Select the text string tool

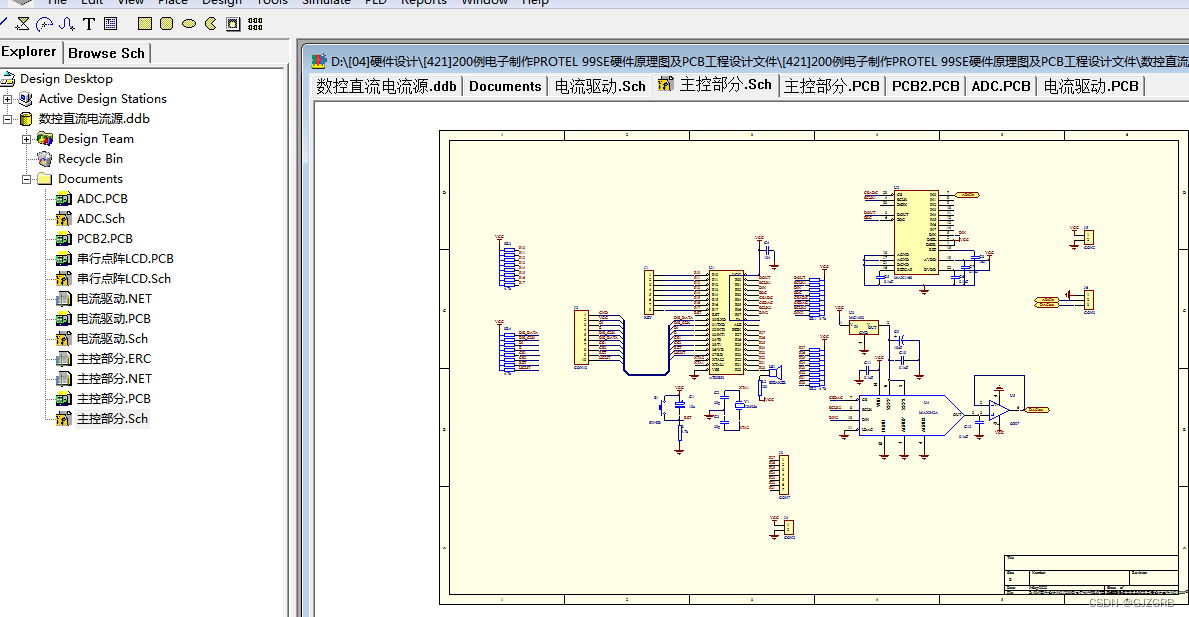(89, 23)
